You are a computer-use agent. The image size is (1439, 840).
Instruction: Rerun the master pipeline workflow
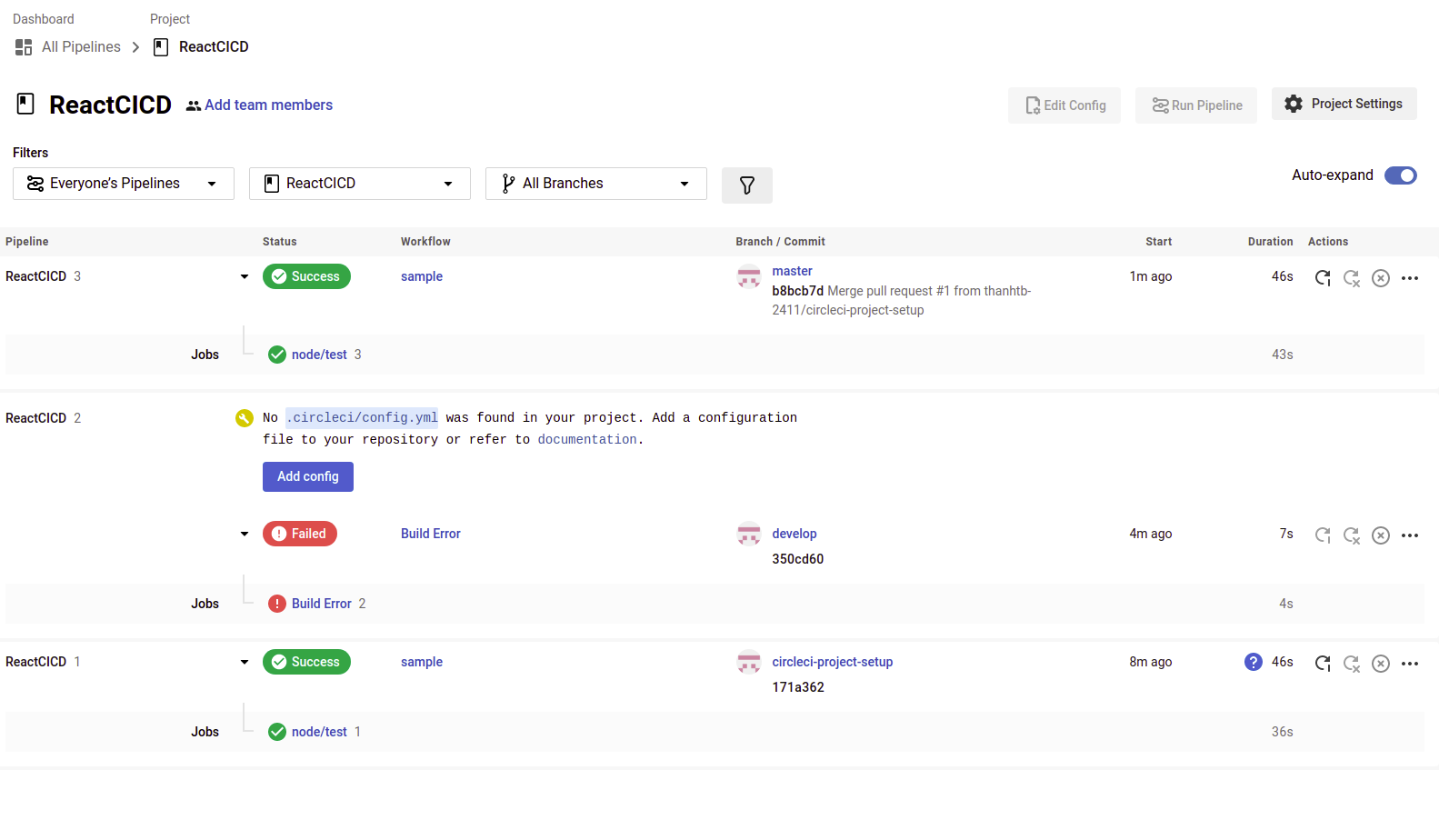coord(1323,278)
